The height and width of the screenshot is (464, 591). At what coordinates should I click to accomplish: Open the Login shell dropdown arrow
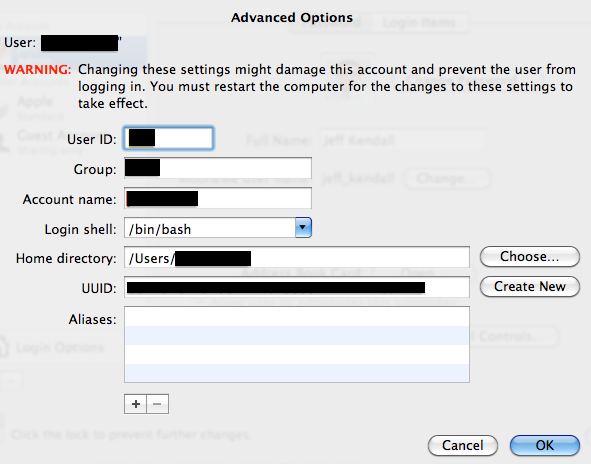point(303,228)
